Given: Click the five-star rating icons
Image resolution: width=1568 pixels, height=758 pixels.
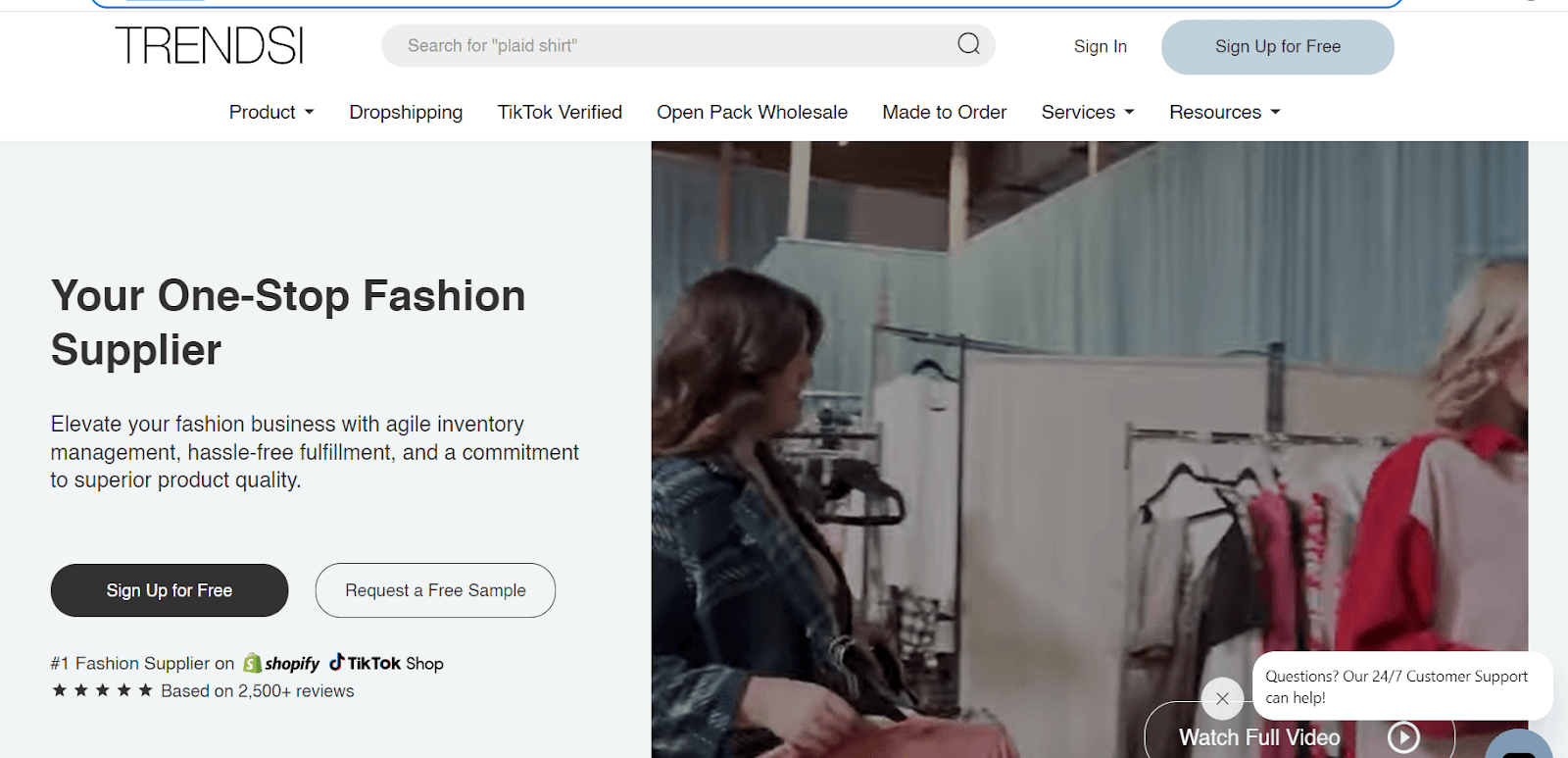Looking at the screenshot, I should pyautogui.click(x=102, y=690).
